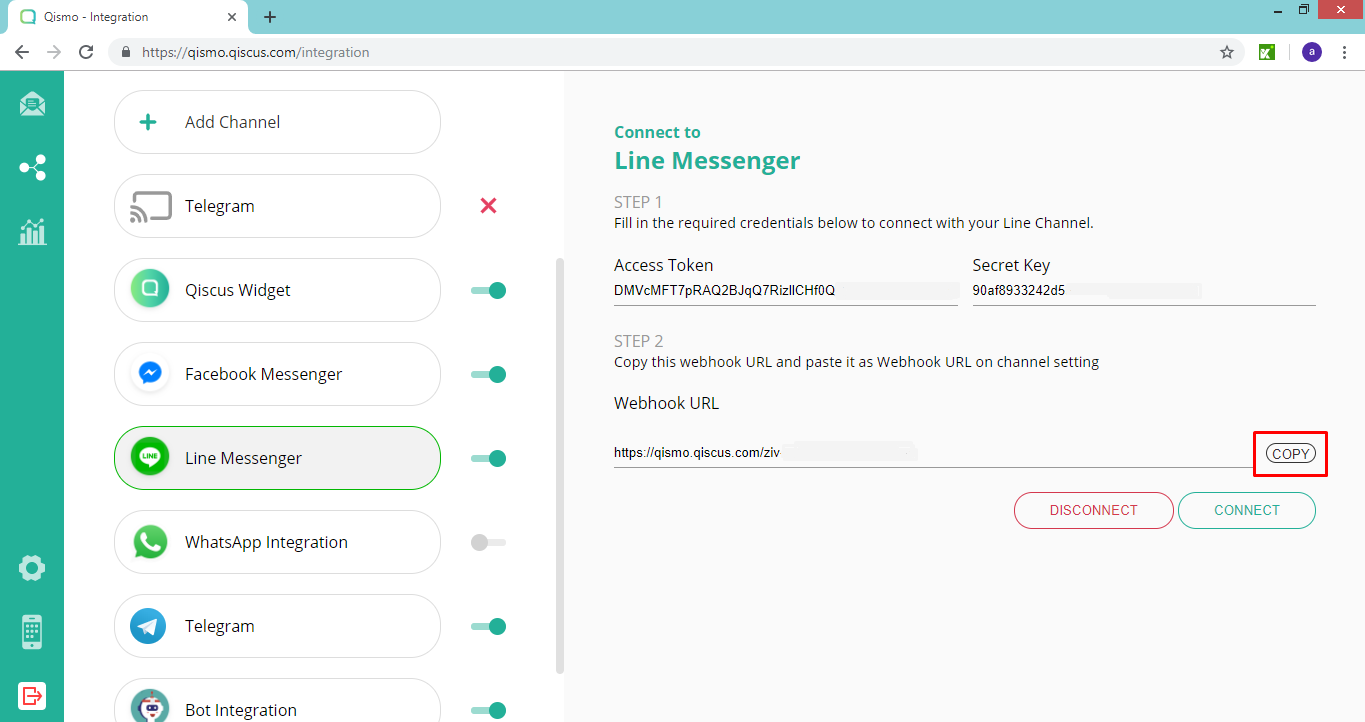This screenshot has width=1365, height=722.
Task: Toggle off the Qiscus Widget channel
Action: coord(489,290)
